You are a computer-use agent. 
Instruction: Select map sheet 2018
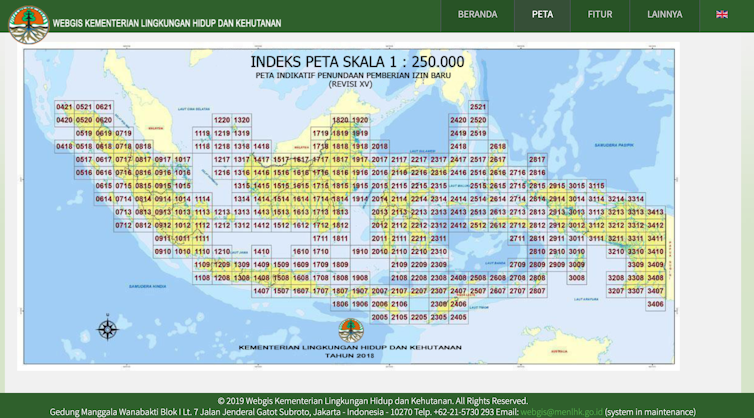pos(379,146)
